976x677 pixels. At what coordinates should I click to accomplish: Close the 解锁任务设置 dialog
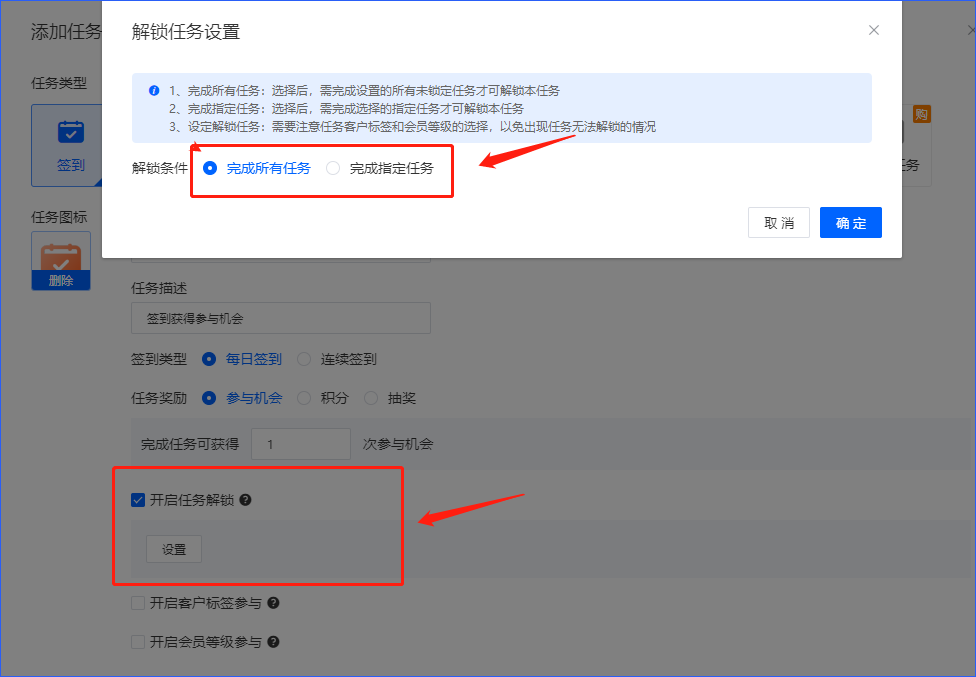(873, 30)
